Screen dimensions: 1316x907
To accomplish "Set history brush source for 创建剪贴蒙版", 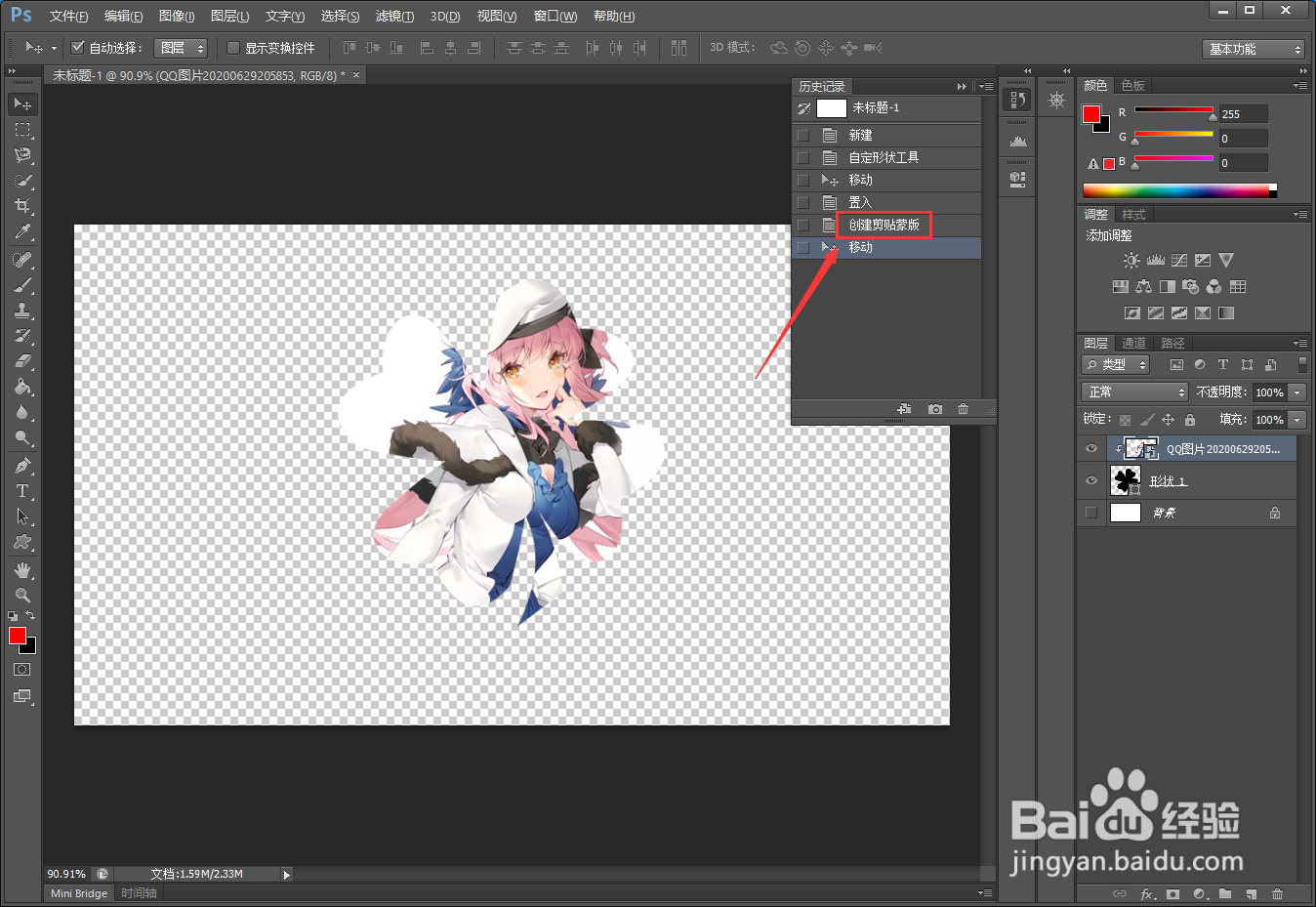I will coord(803,225).
